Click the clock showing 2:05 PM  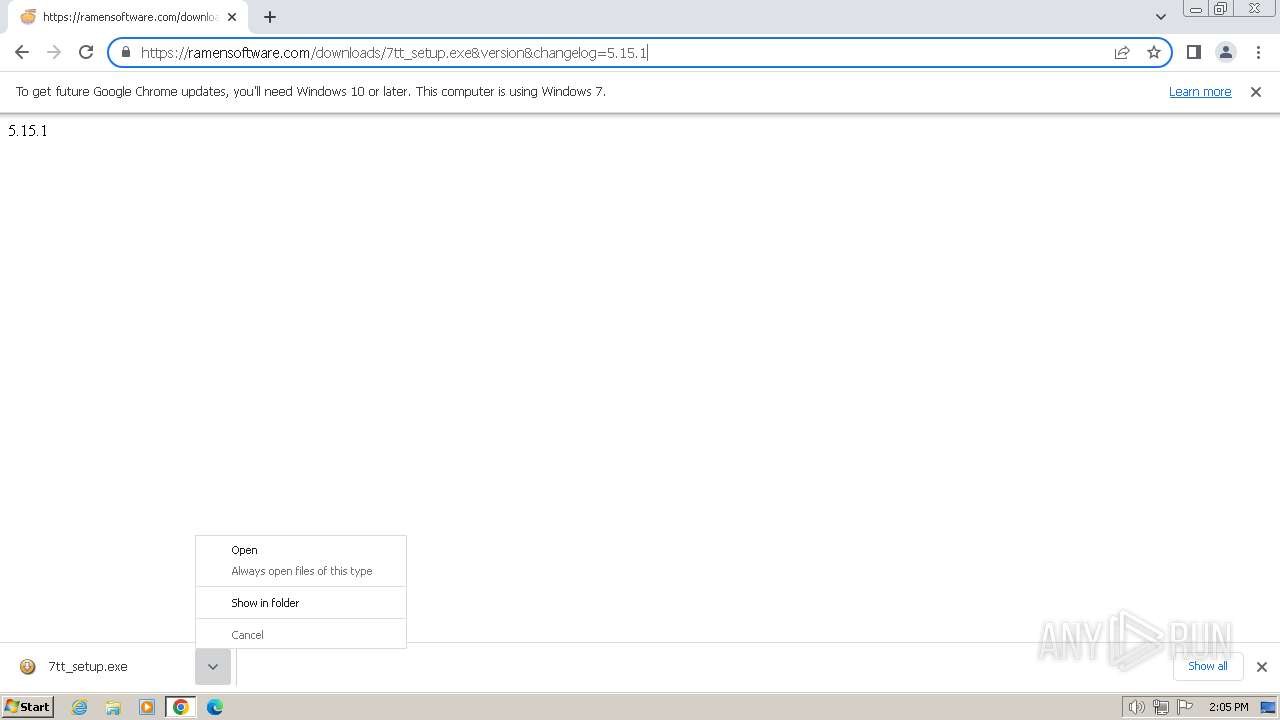point(1228,707)
